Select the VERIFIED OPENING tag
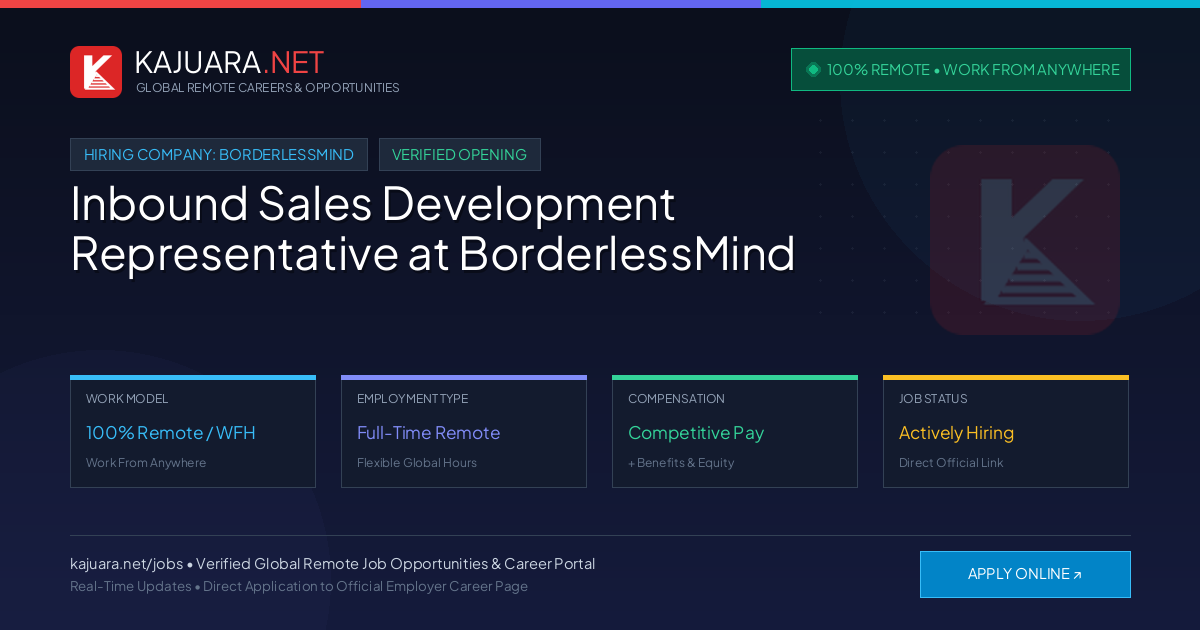The height and width of the screenshot is (630, 1200). (x=460, y=154)
